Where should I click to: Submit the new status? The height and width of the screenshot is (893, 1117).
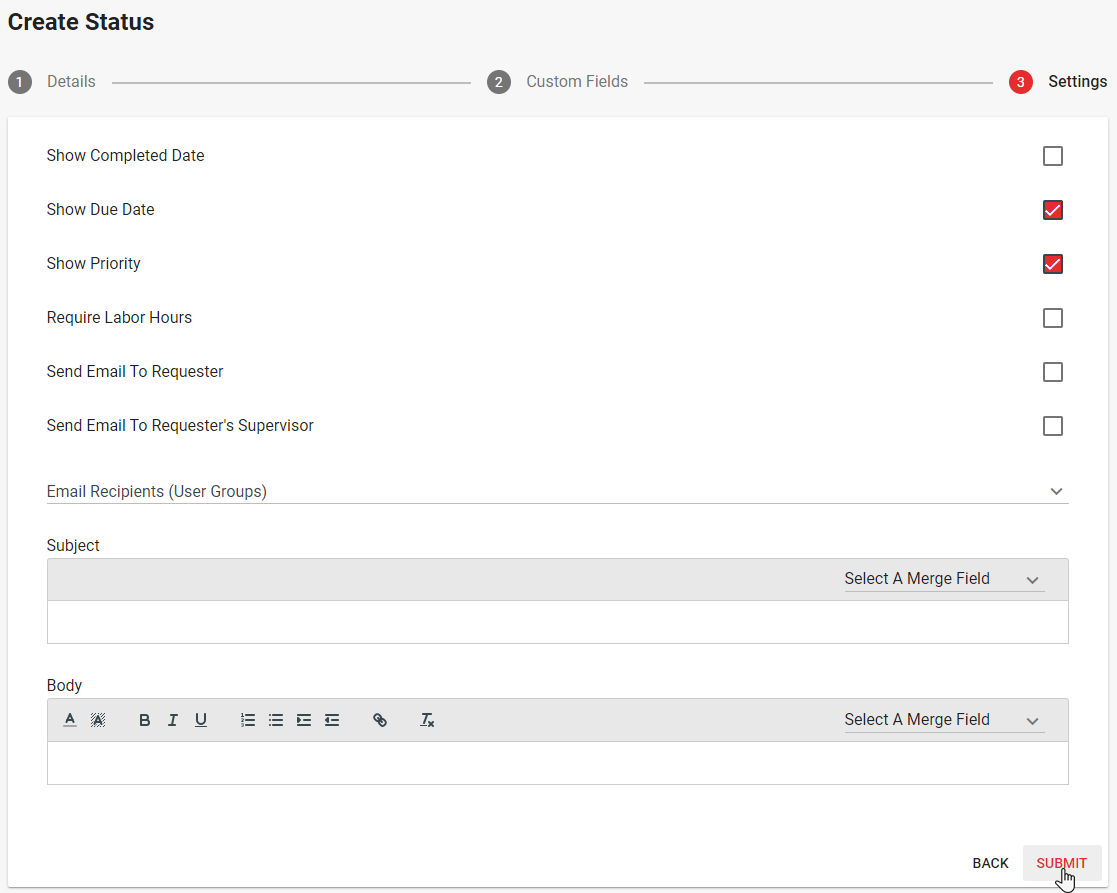pyautogui.click(x=1062, y=862)
